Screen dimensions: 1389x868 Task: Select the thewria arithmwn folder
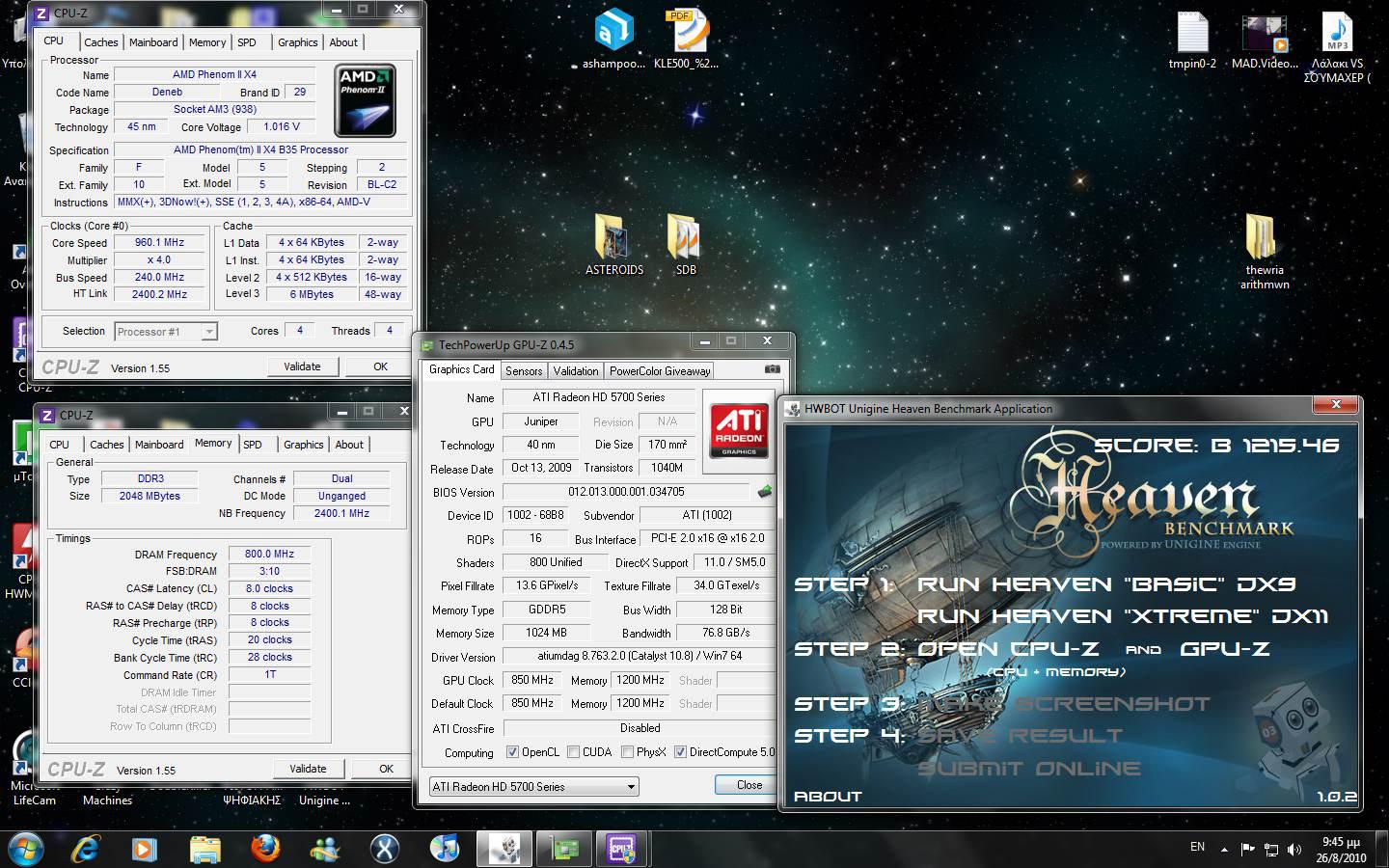coord(1265,252)
